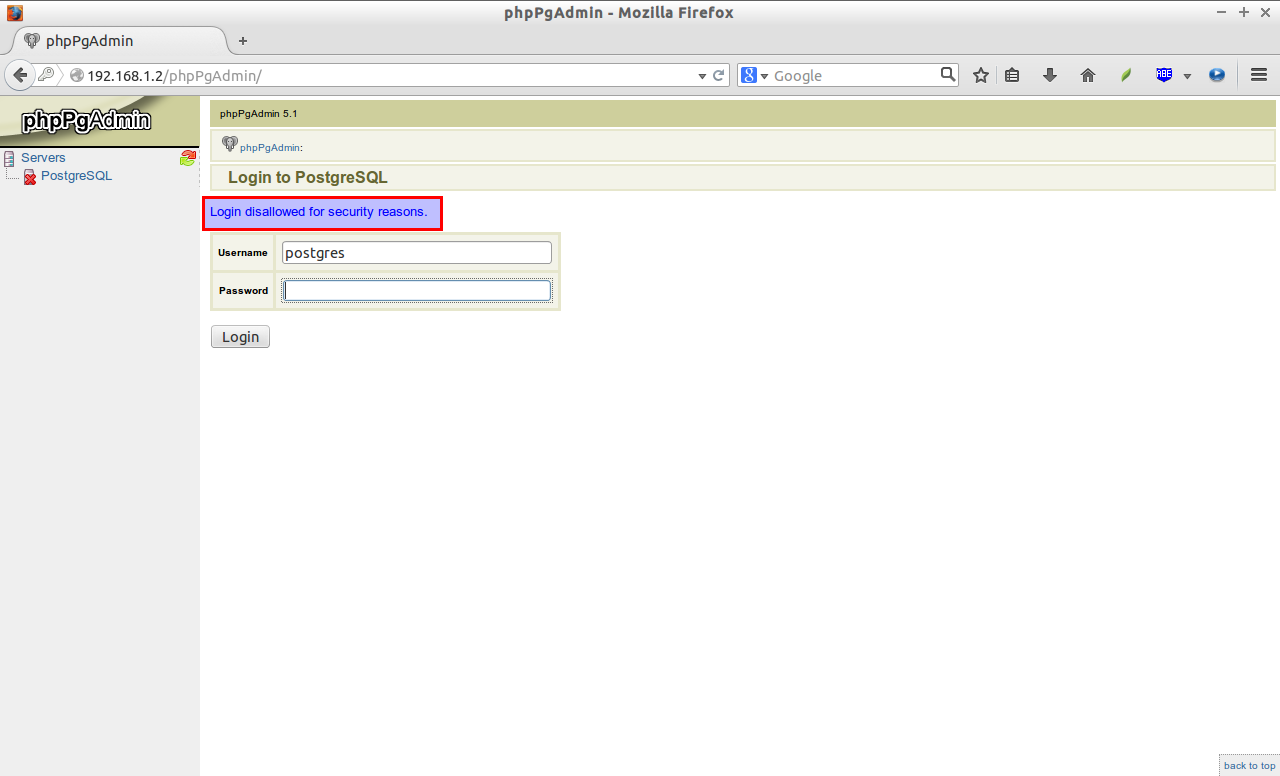1280x776 pixels.
Task: Click the green leaf extension icon
Action: click(x=1126, y=75)
